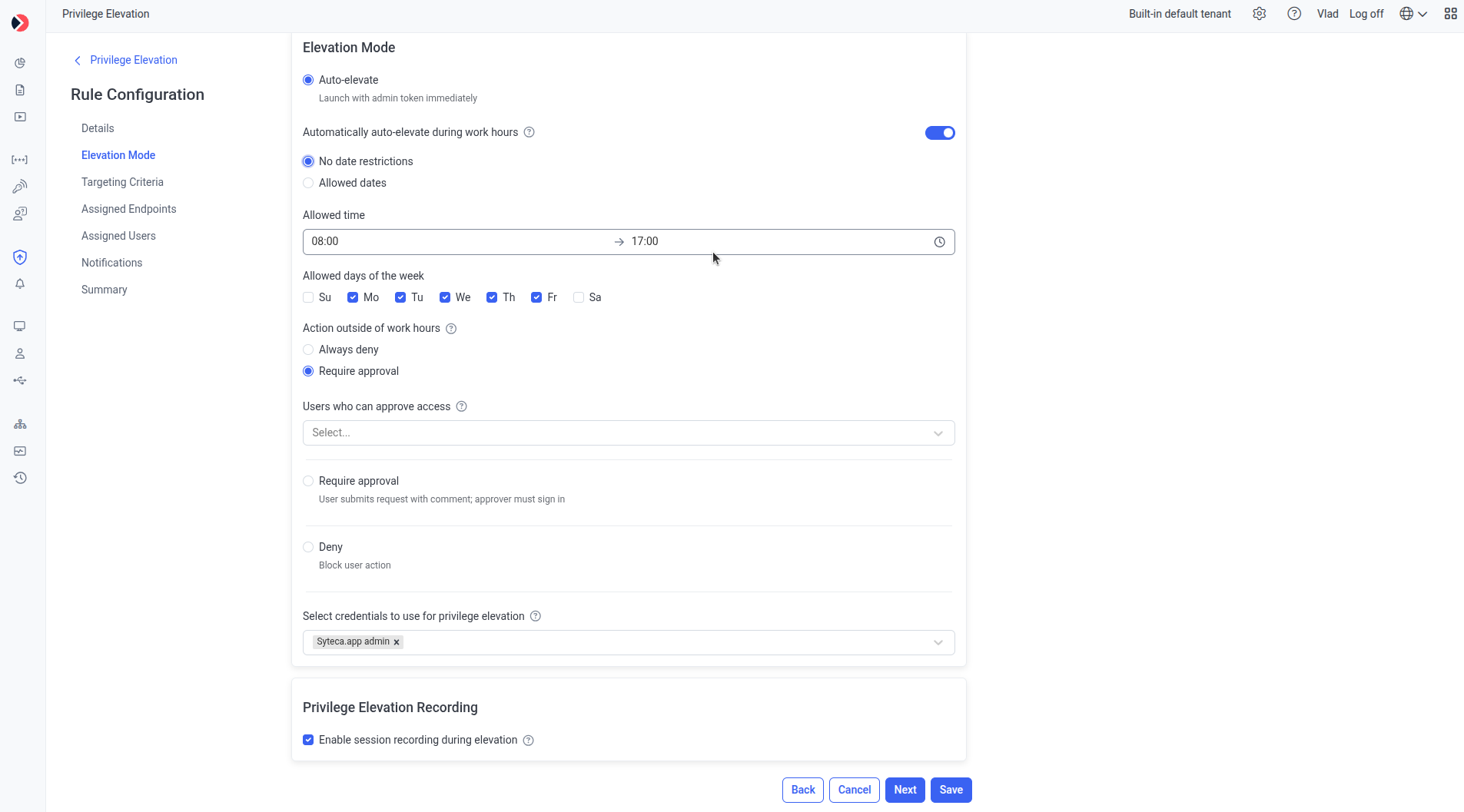This screenshot has width=1464, height=812.
Task: Click start time 08:00 field
Action: coord(457,241)
